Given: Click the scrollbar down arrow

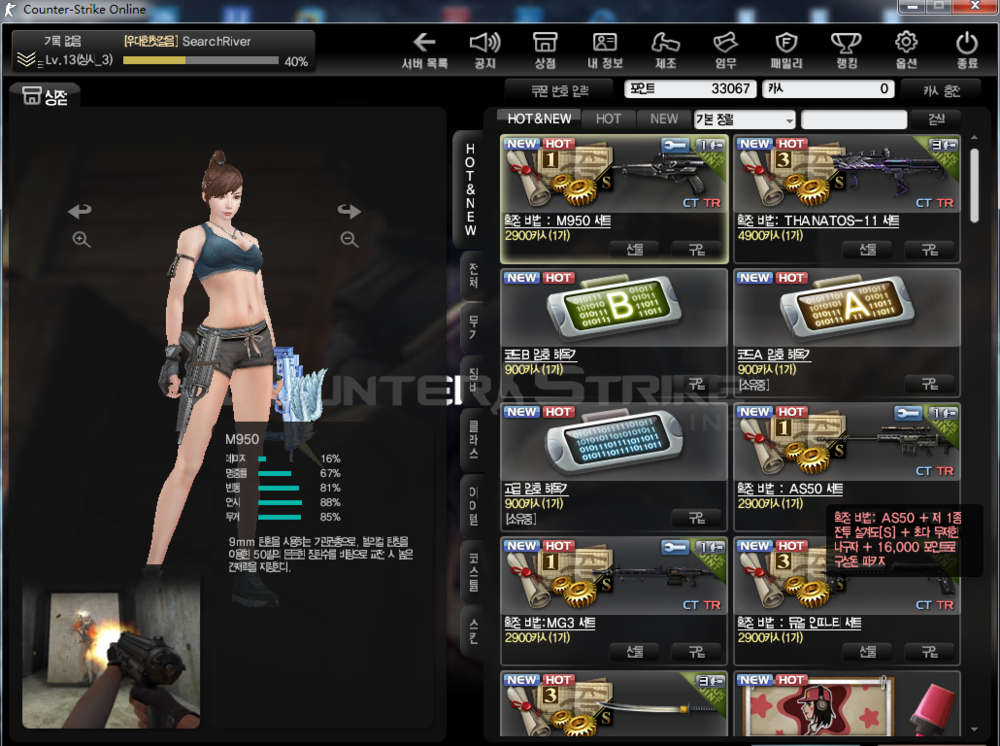Looking at the screenshot, I should tap(974, 729).
